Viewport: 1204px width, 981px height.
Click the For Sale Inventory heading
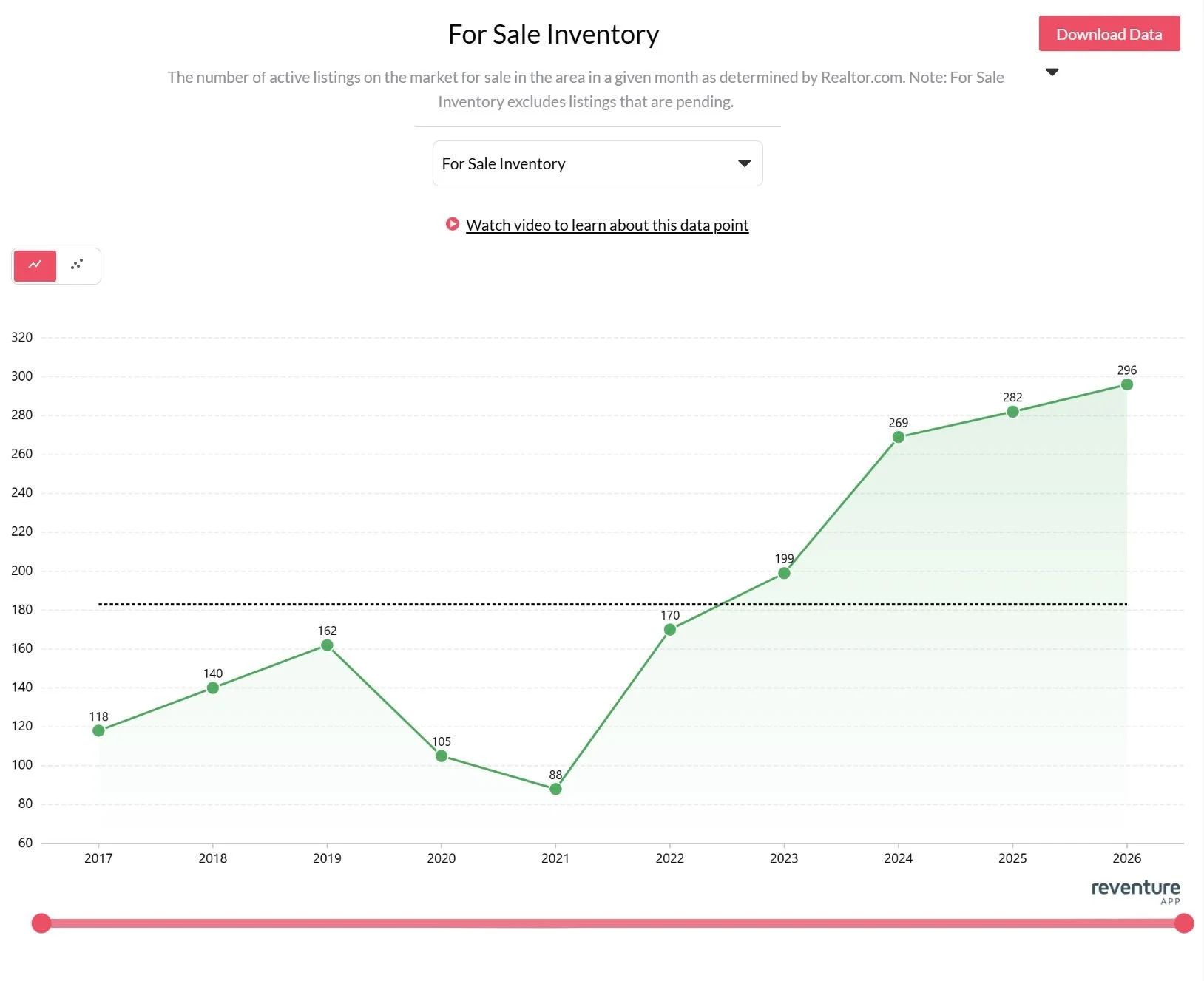tap(553, 34)
